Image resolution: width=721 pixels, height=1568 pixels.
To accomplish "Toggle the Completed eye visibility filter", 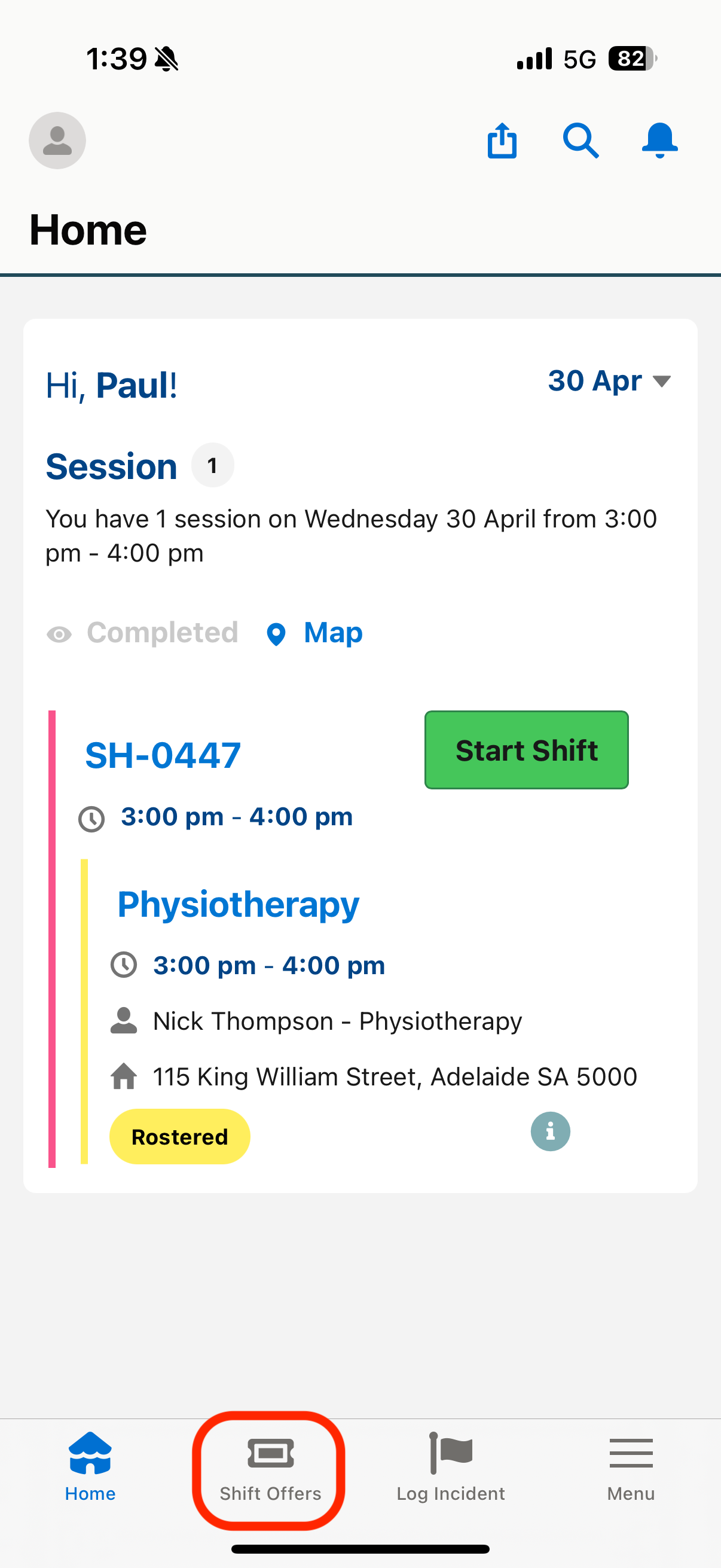I will pyautogui.click(x=59, y=634).
